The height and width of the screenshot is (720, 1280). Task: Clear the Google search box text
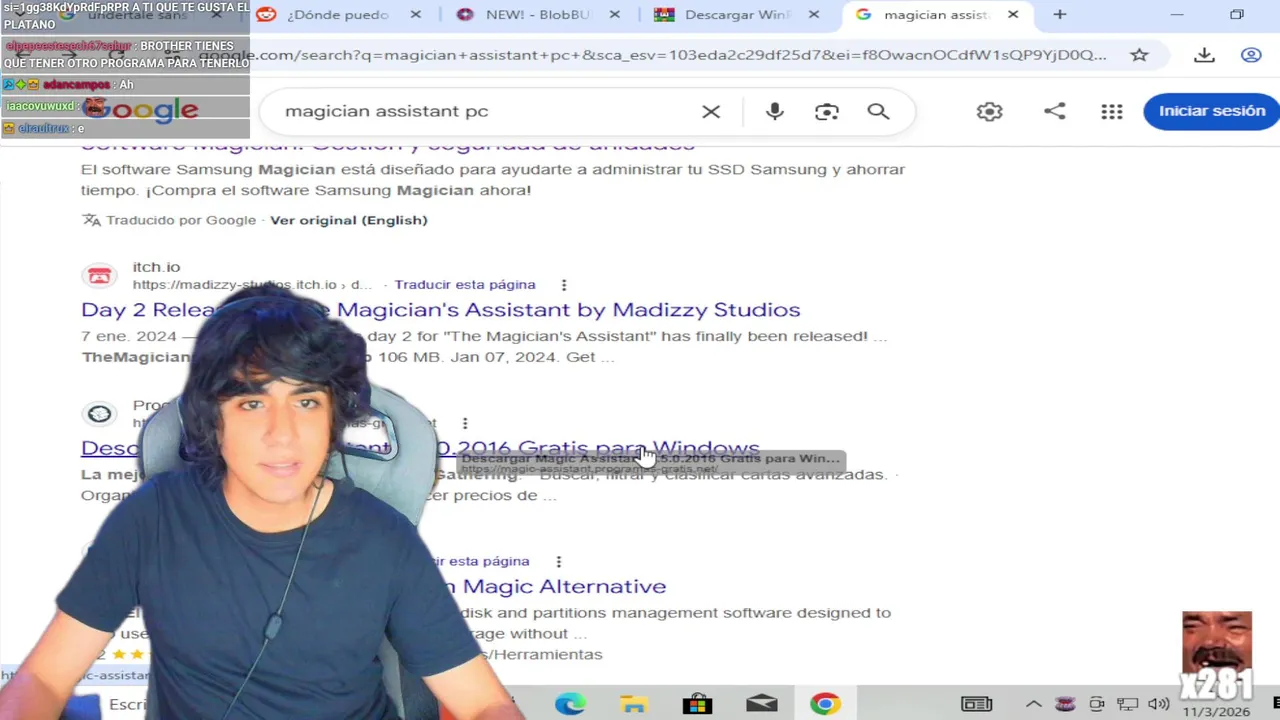coord(711,111)
